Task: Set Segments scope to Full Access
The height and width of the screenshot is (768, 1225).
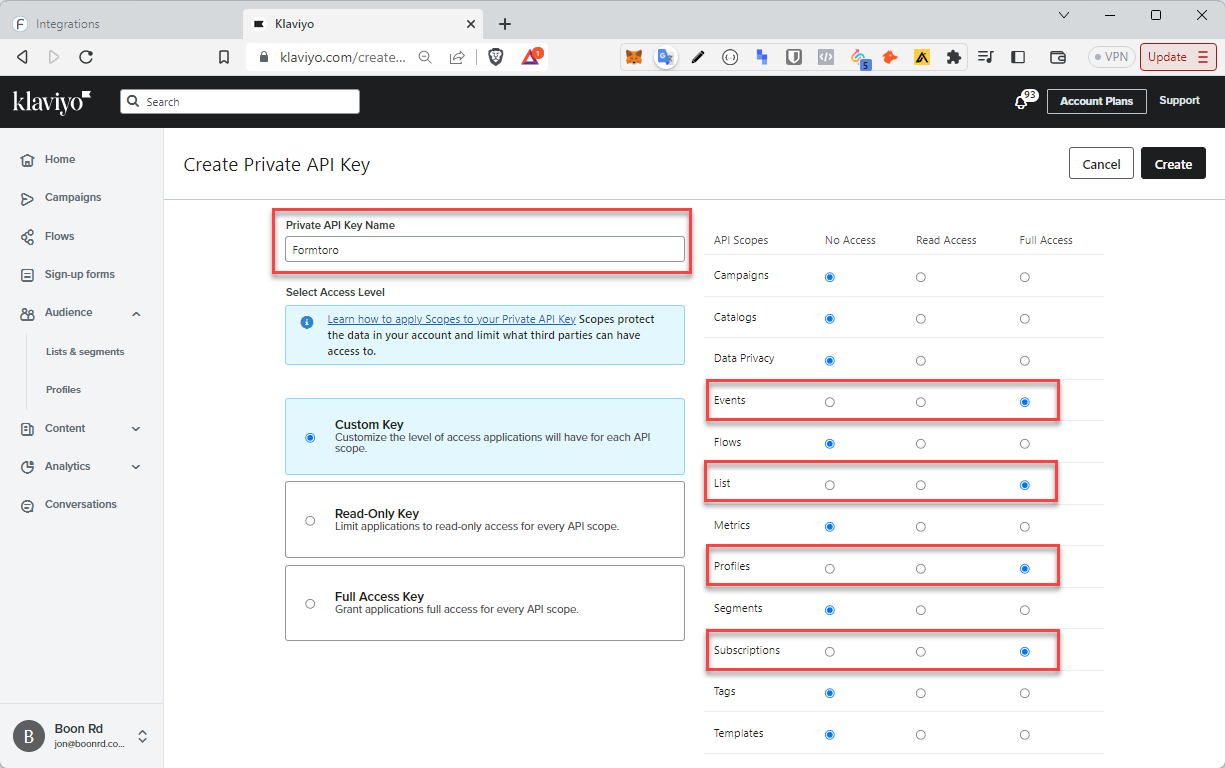Action: [1025, 610]
